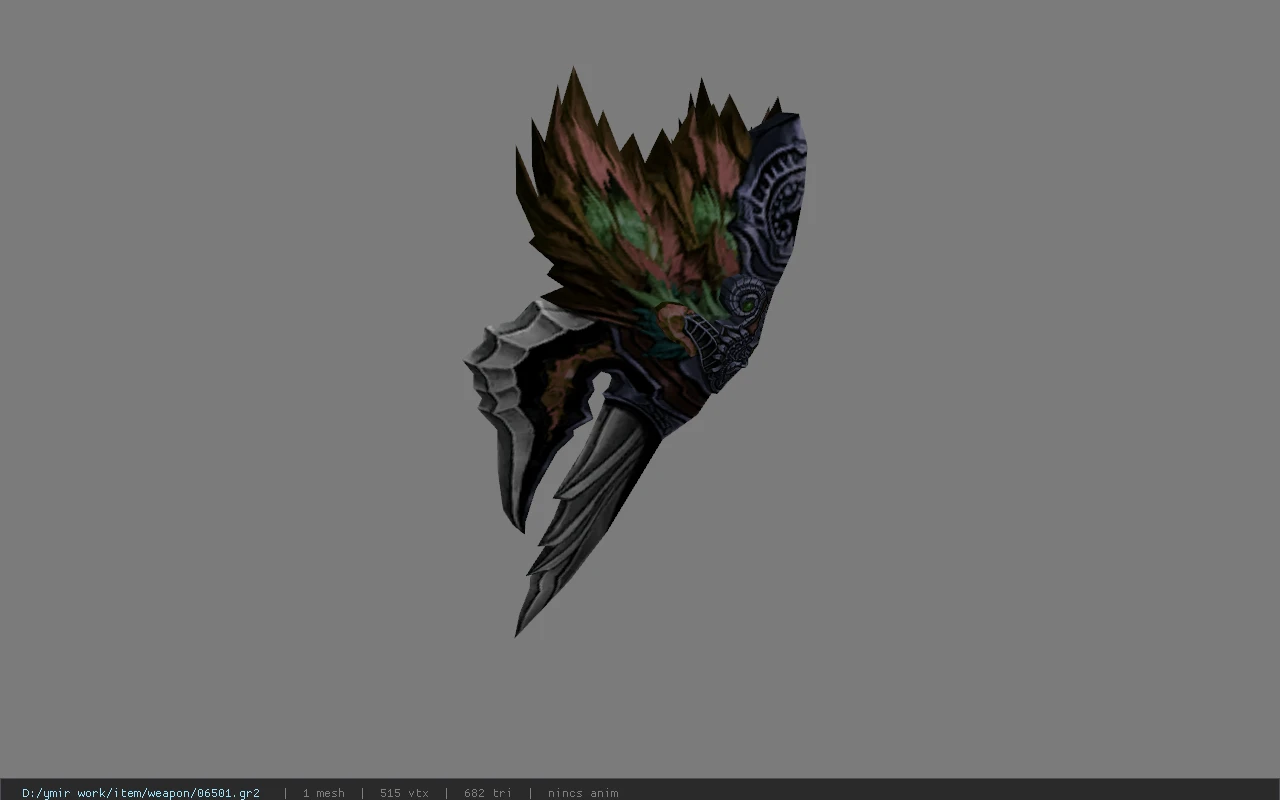The height and width of the screenshot is (800, 1280).
Task: Click the "515 vtx" vertex count
Action: tap(404, 793)
